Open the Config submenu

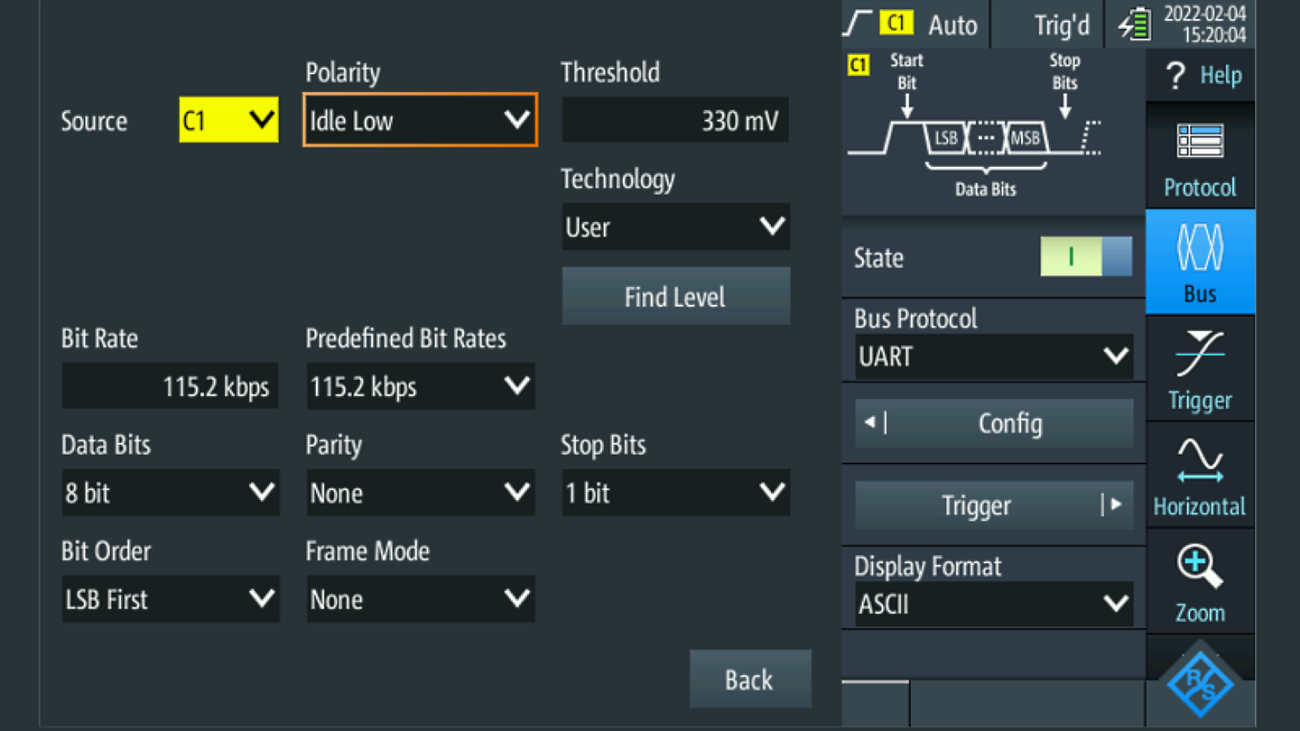point(993,424)
